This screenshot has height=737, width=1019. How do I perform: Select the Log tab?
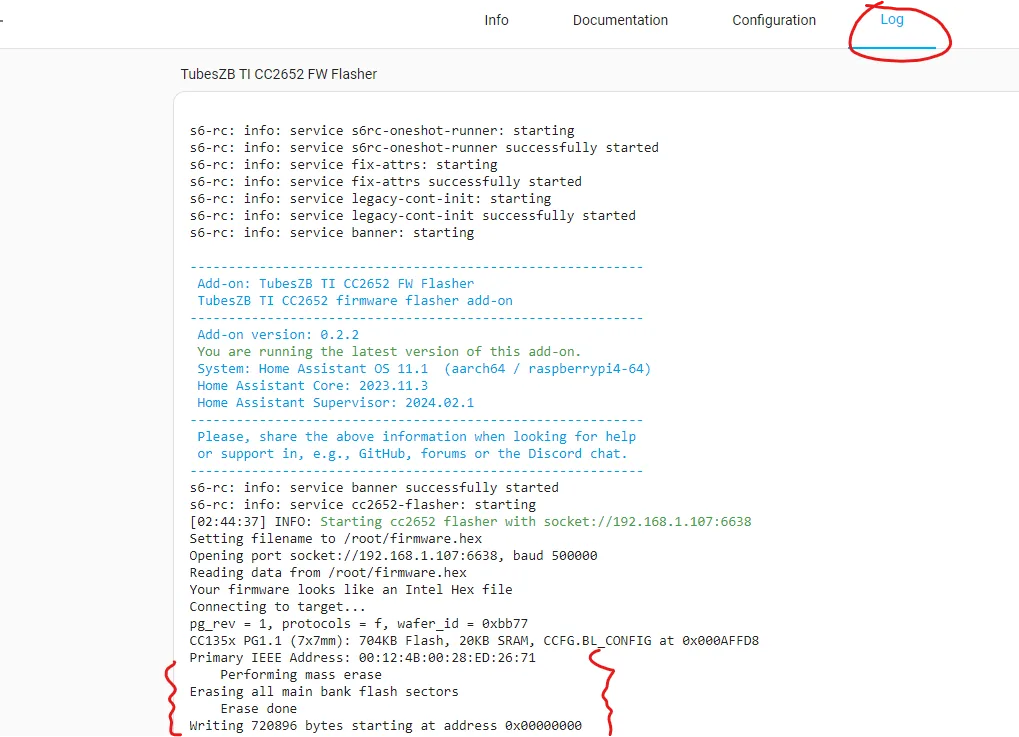[x=892, y=20]
